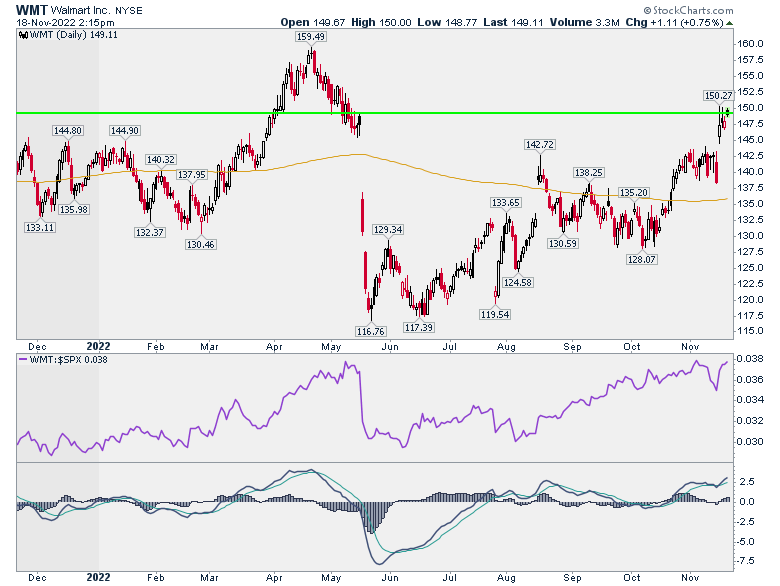This screenshot has height=586, width=780.
Task: Click the 130.46 price label
Action: (x=200, y=244)
